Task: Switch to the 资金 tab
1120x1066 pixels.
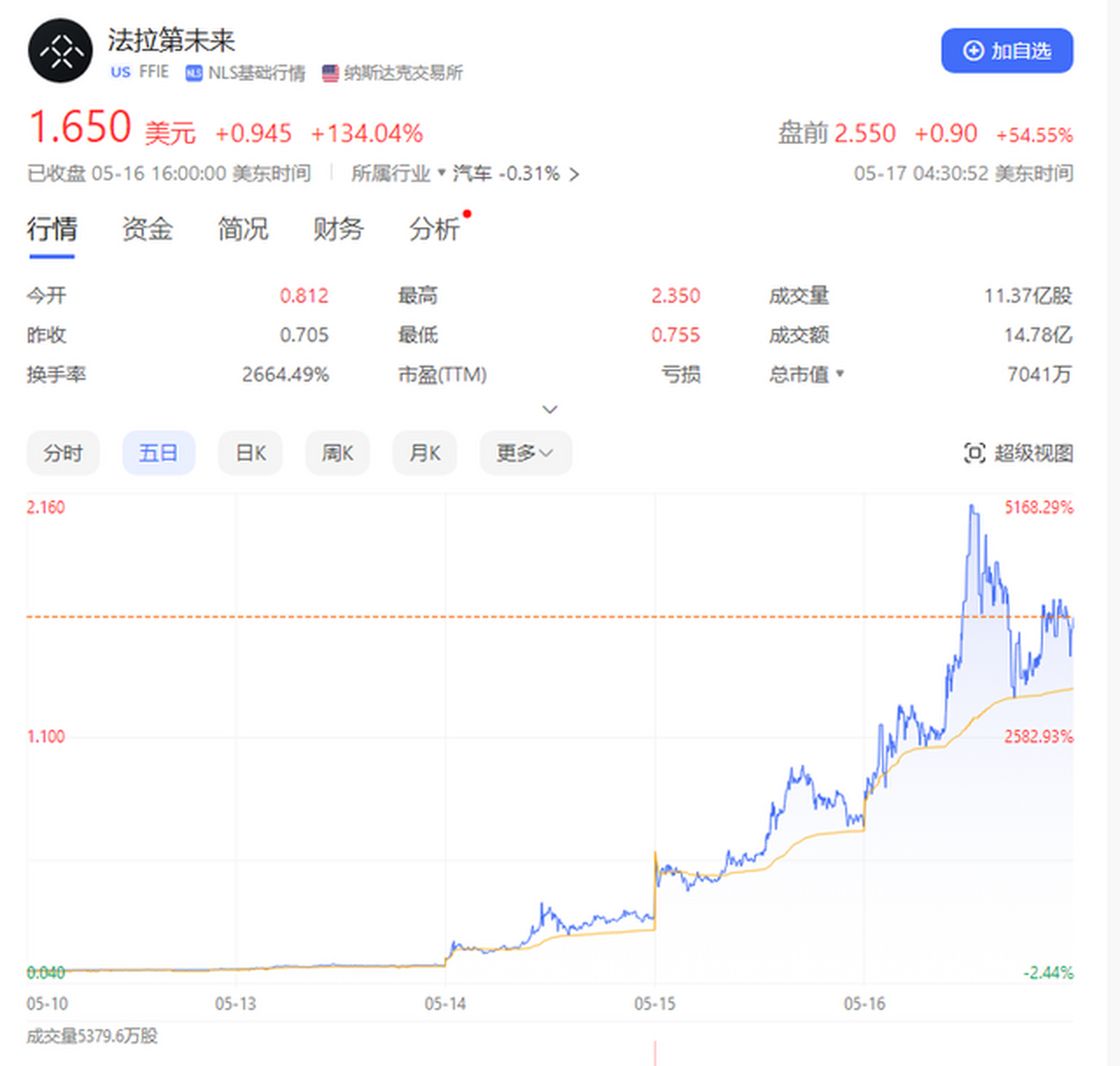Action: 147,229
